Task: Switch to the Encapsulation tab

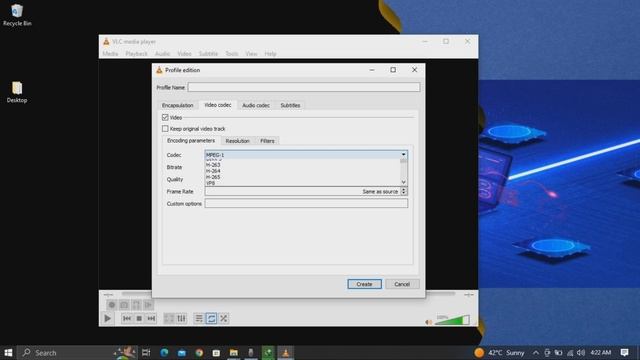Action: tap(178, 105)
